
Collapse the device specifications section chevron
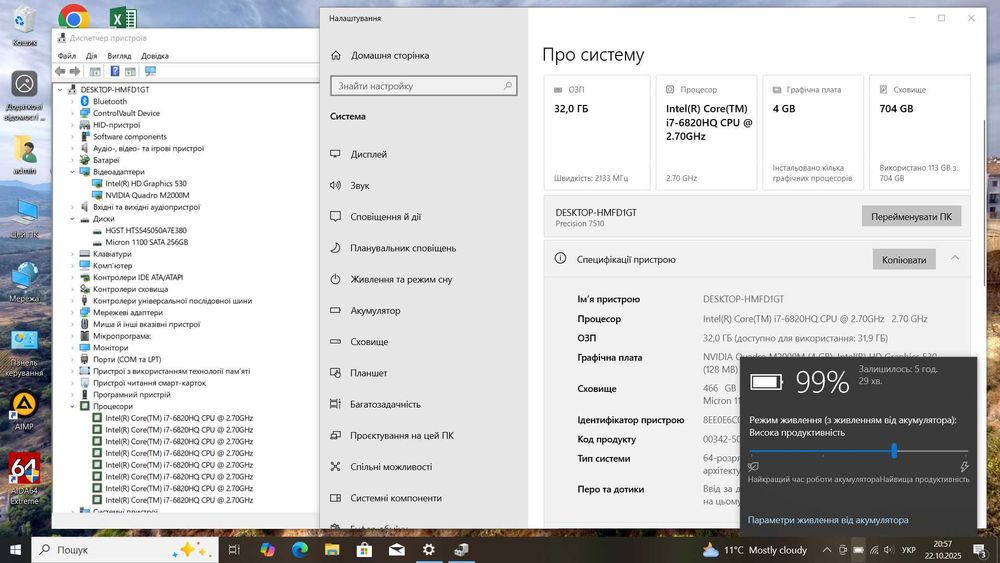coord(955,258)
